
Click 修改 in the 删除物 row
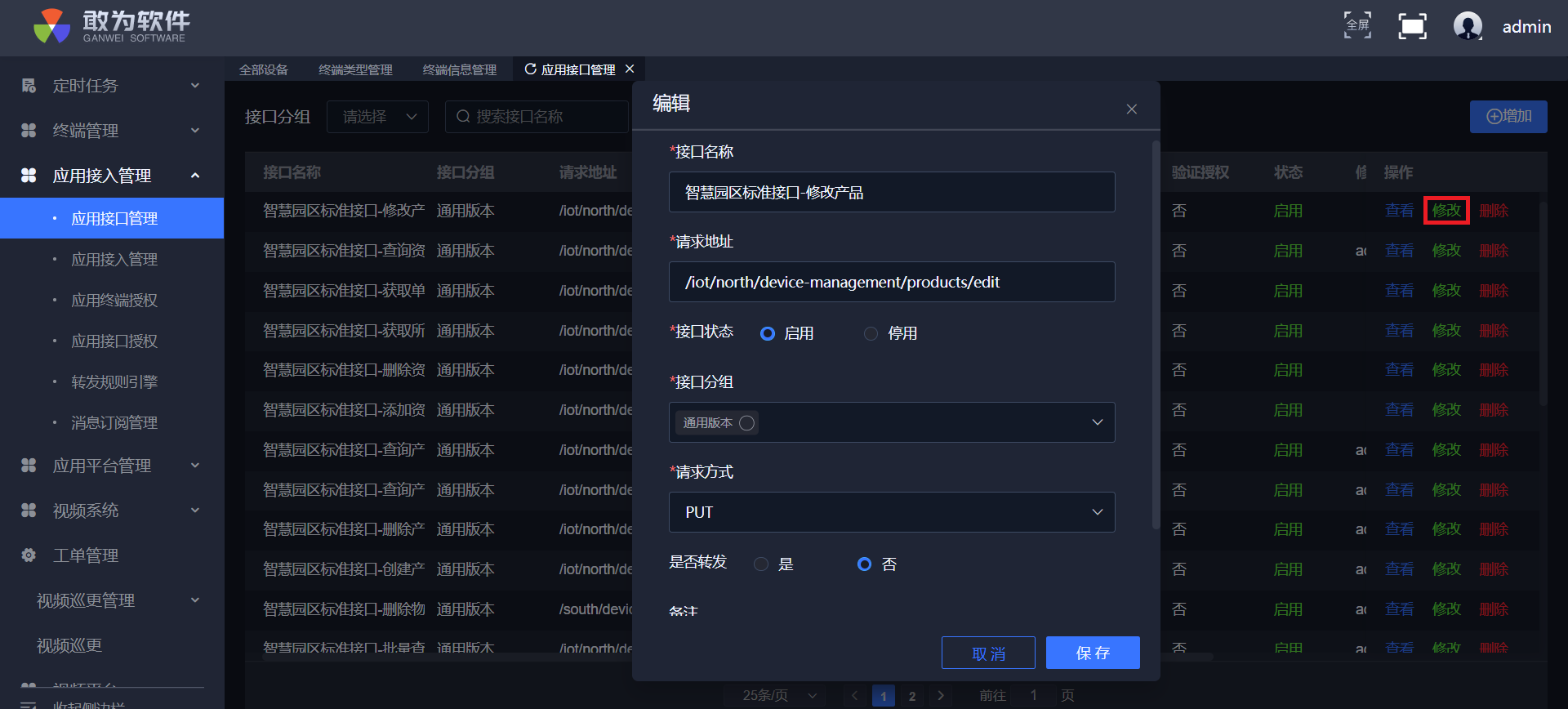point(1446,609)
